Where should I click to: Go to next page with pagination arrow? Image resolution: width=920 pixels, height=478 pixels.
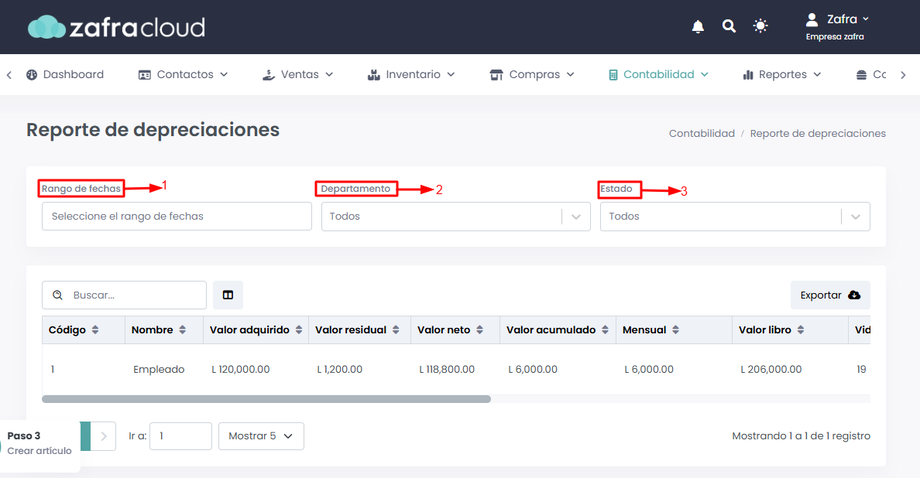pyautogui.click(x=103, y=436)
